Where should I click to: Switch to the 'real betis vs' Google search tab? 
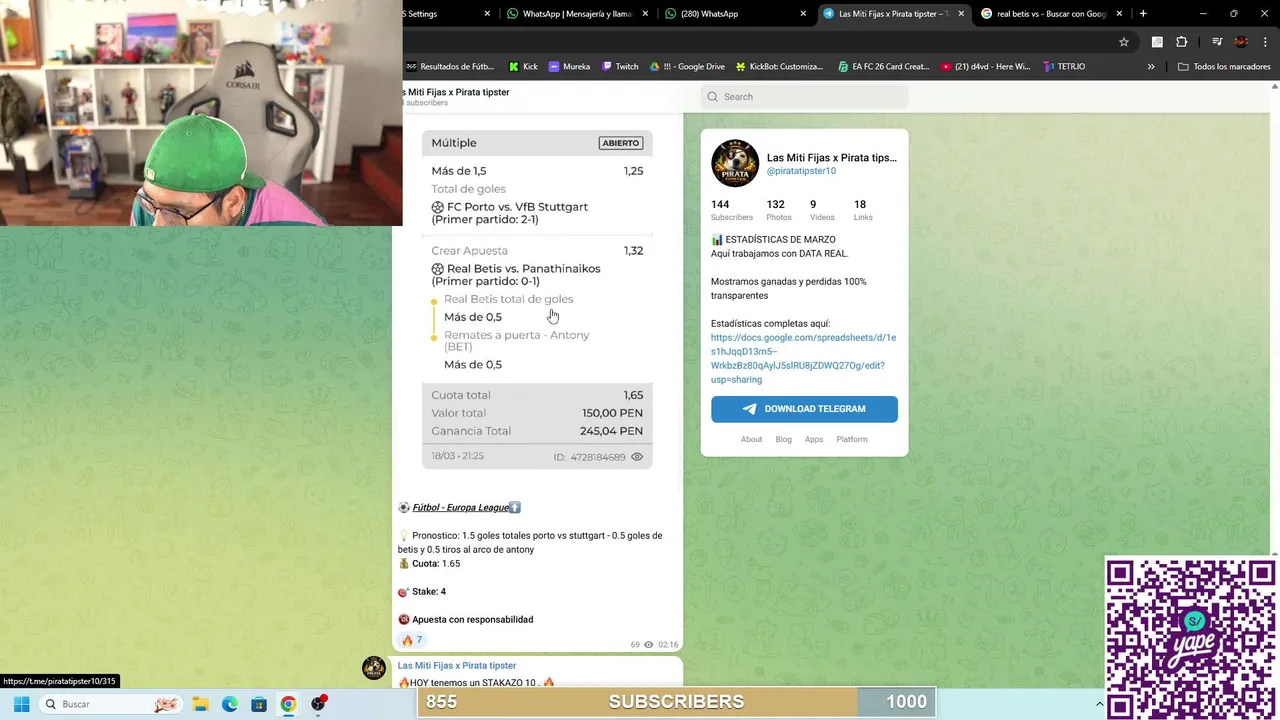[x=1052, y=14]
